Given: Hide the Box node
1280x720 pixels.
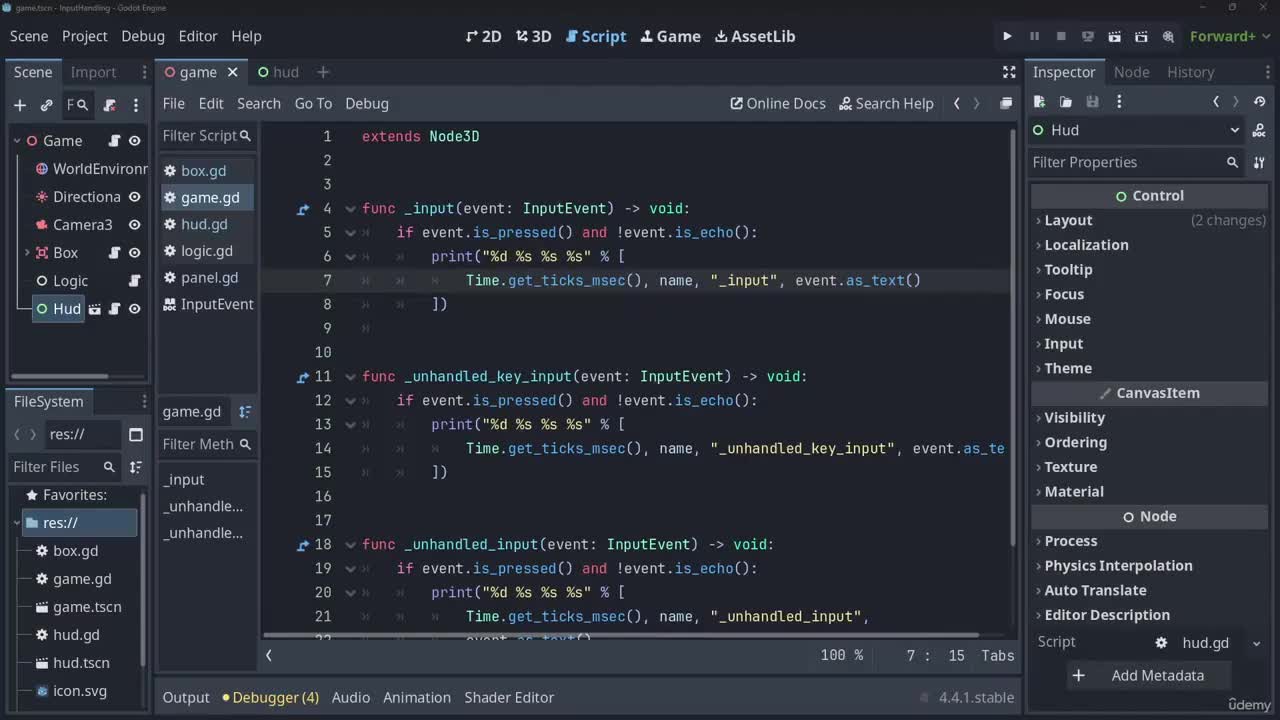Looking at the screenshot, I should (134, 253).
